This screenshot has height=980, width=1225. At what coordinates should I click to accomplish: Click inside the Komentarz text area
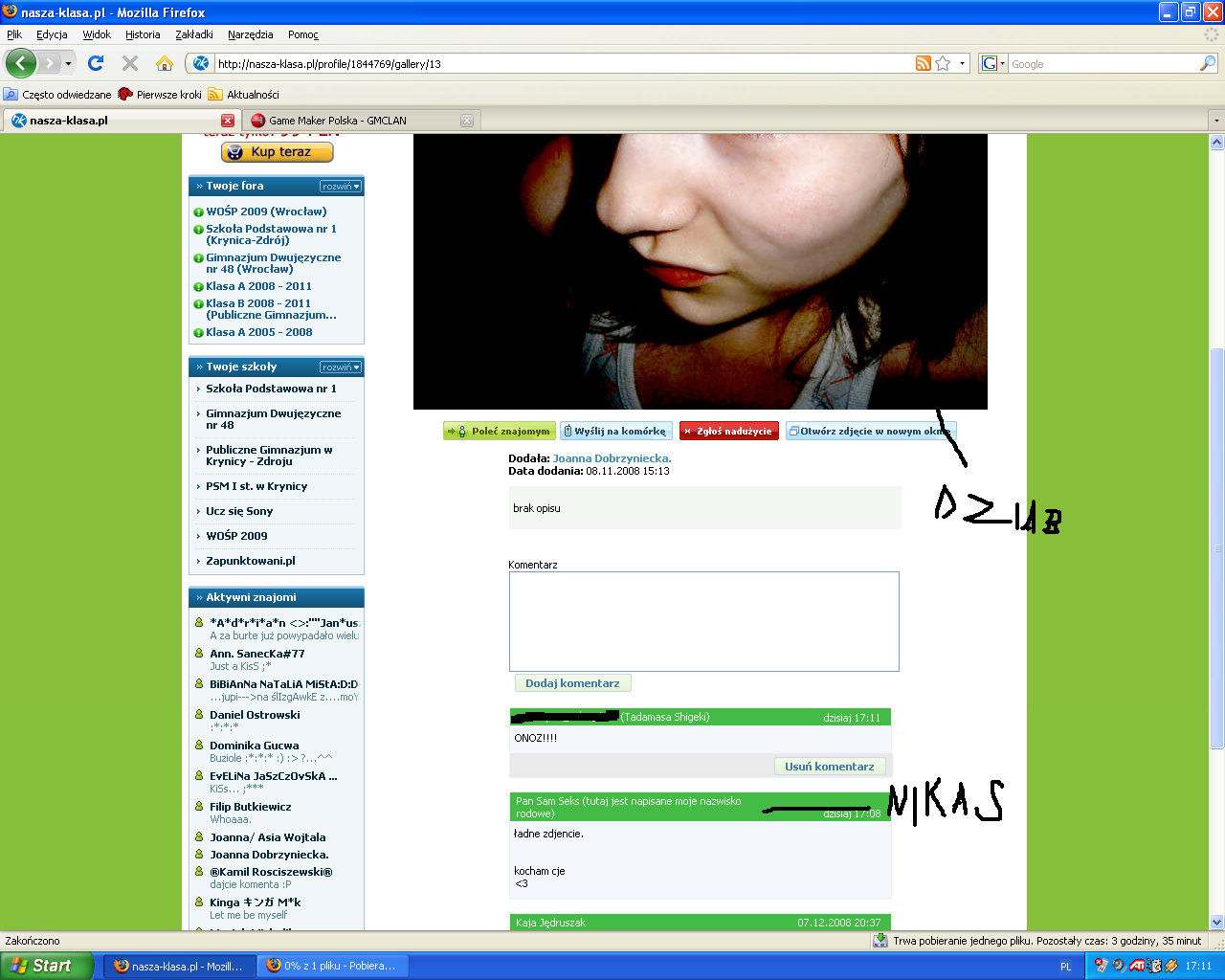click(x=703, y=621)
